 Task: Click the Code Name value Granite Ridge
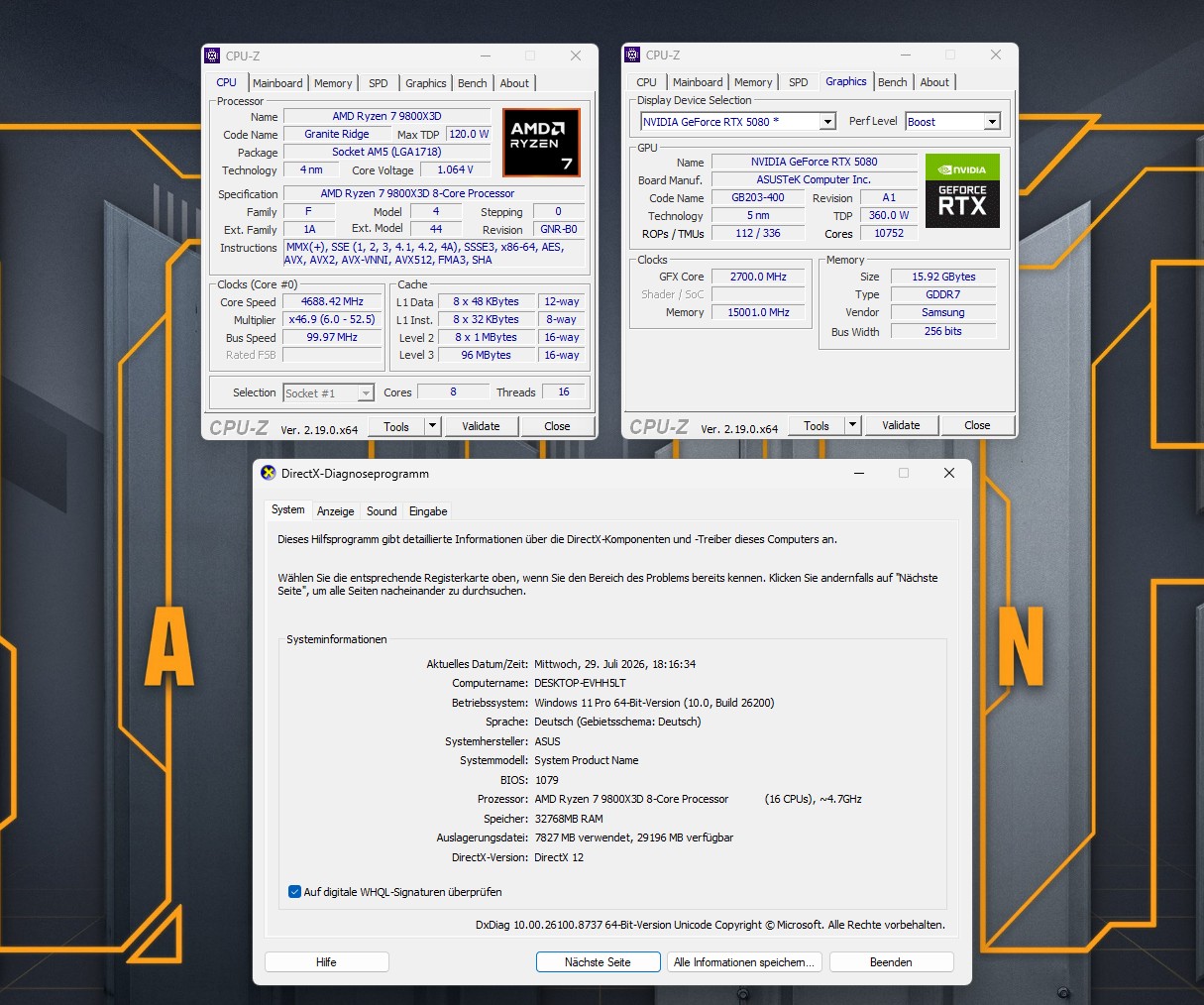(337, 134)
